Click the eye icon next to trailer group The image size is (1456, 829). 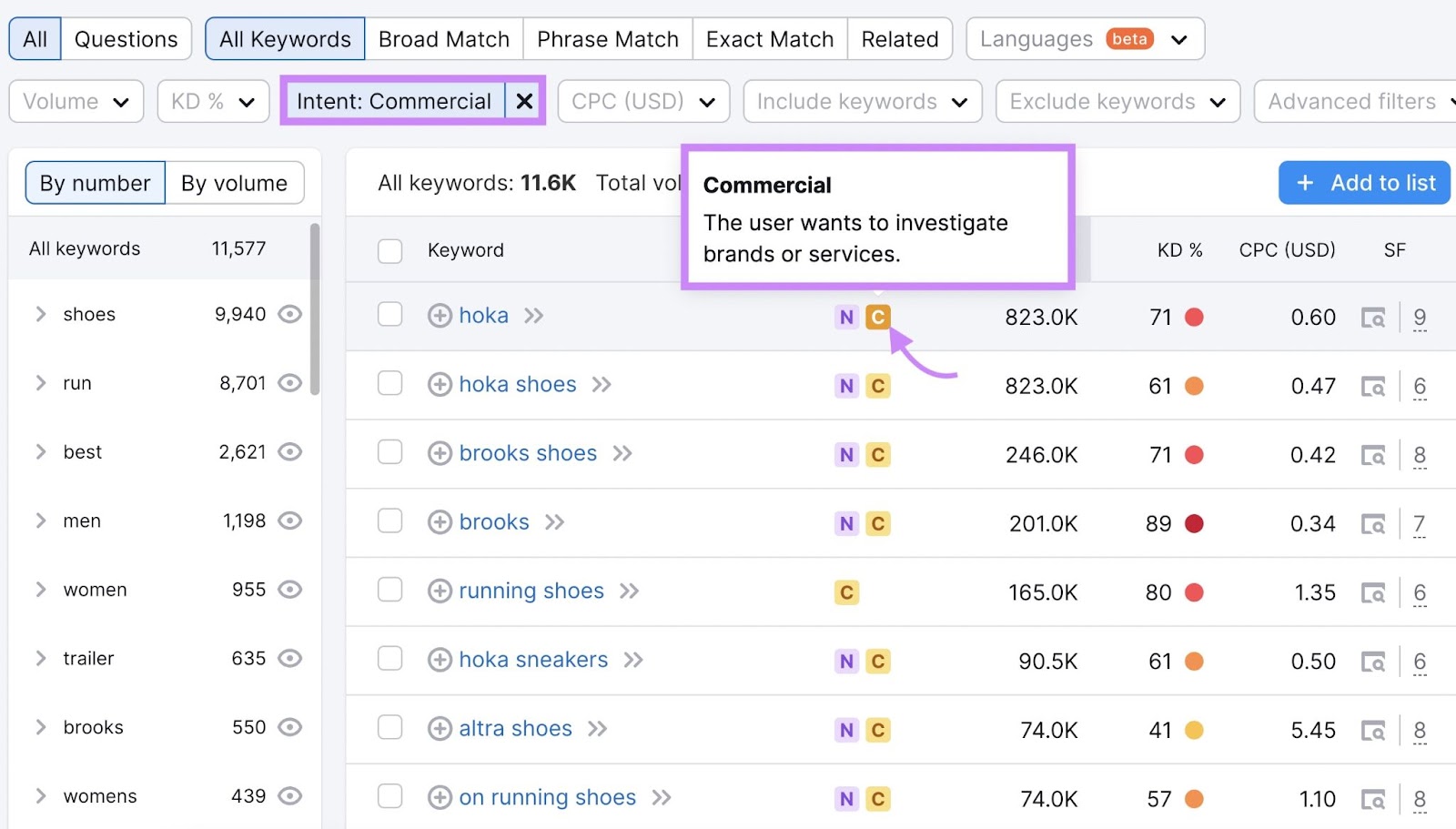coord(288,658)
